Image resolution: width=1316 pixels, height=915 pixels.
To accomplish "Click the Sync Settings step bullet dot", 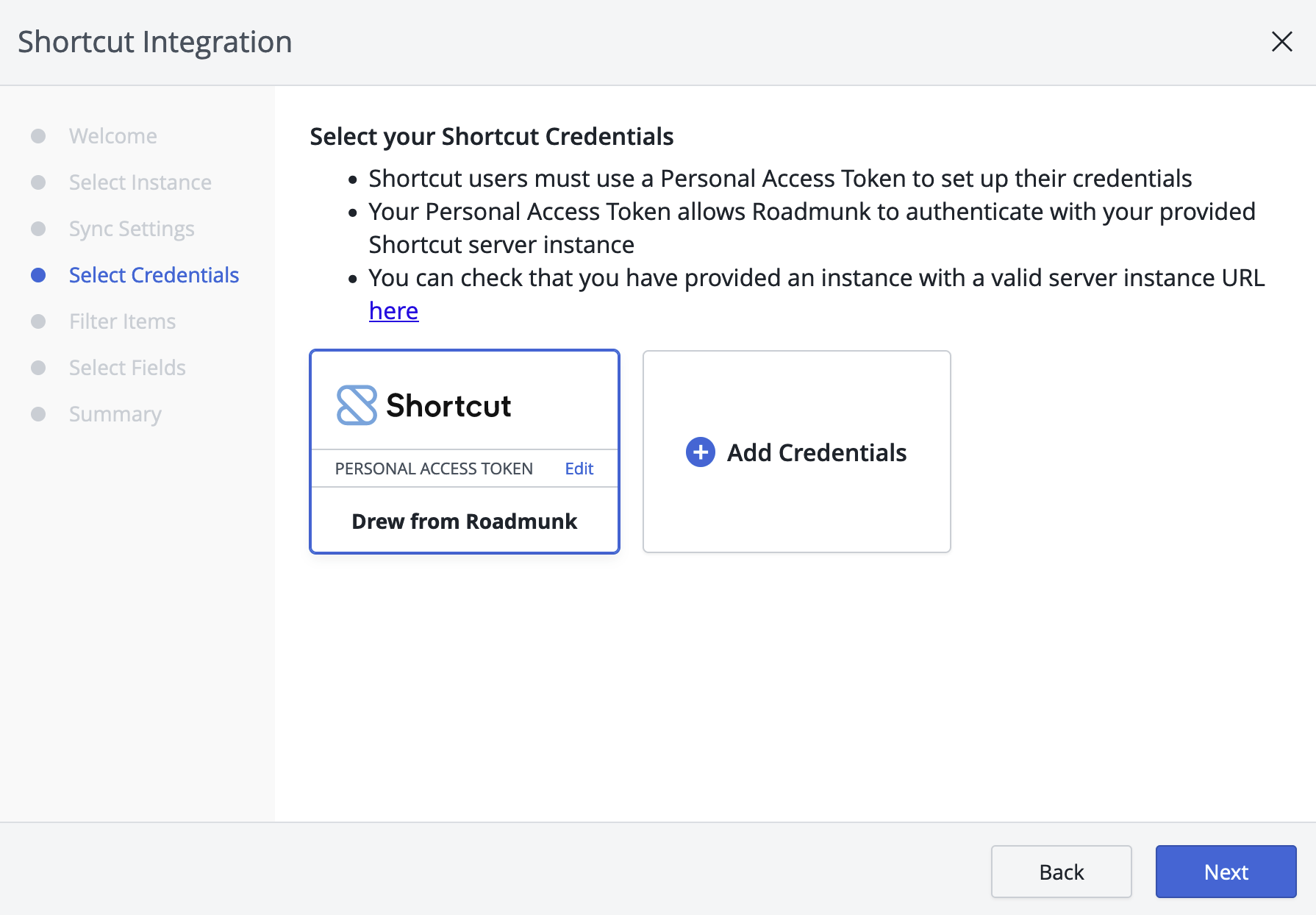I will coord(38,229).
